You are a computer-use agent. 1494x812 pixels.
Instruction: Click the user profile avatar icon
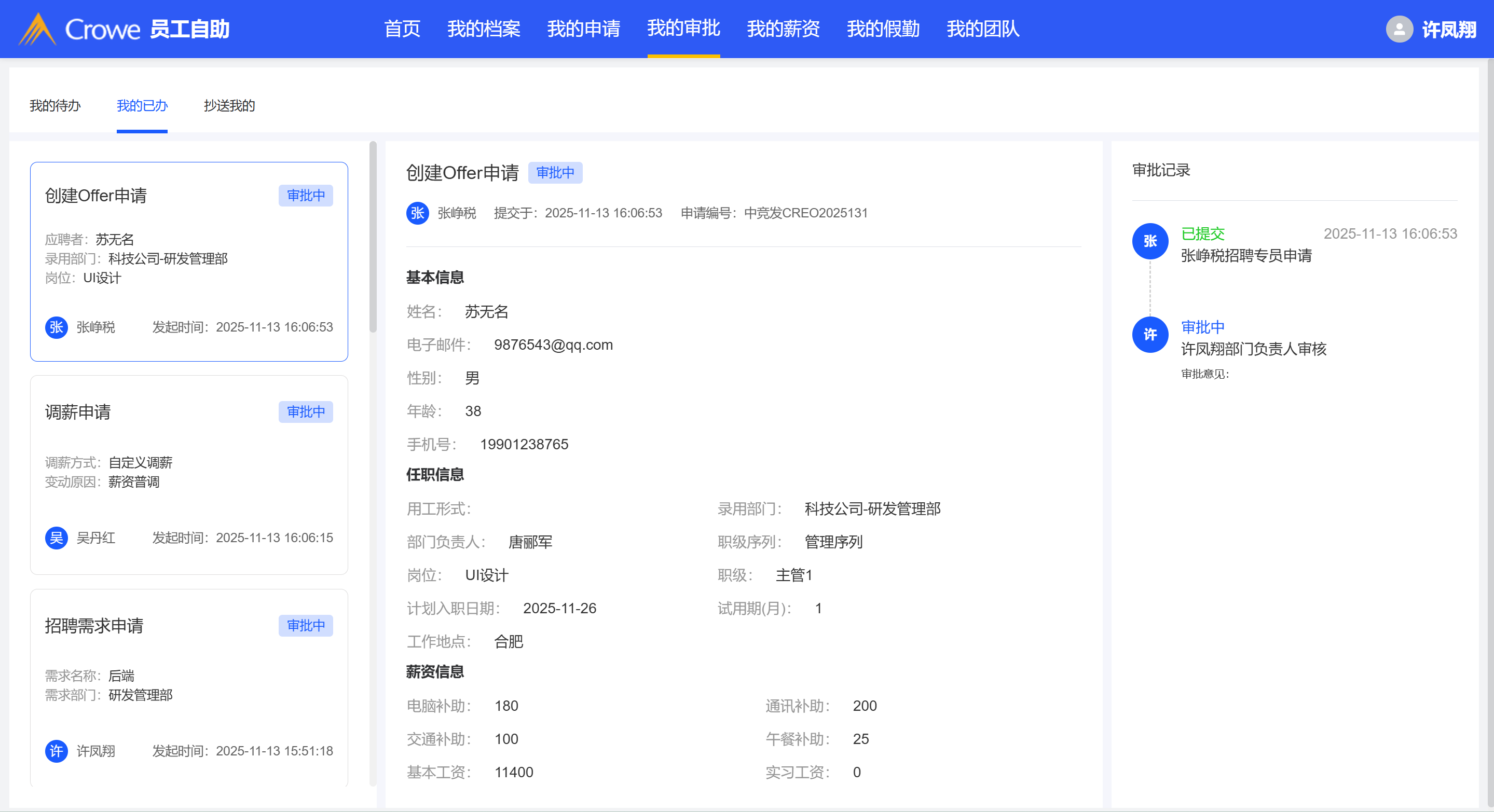tap(1399, 29)
